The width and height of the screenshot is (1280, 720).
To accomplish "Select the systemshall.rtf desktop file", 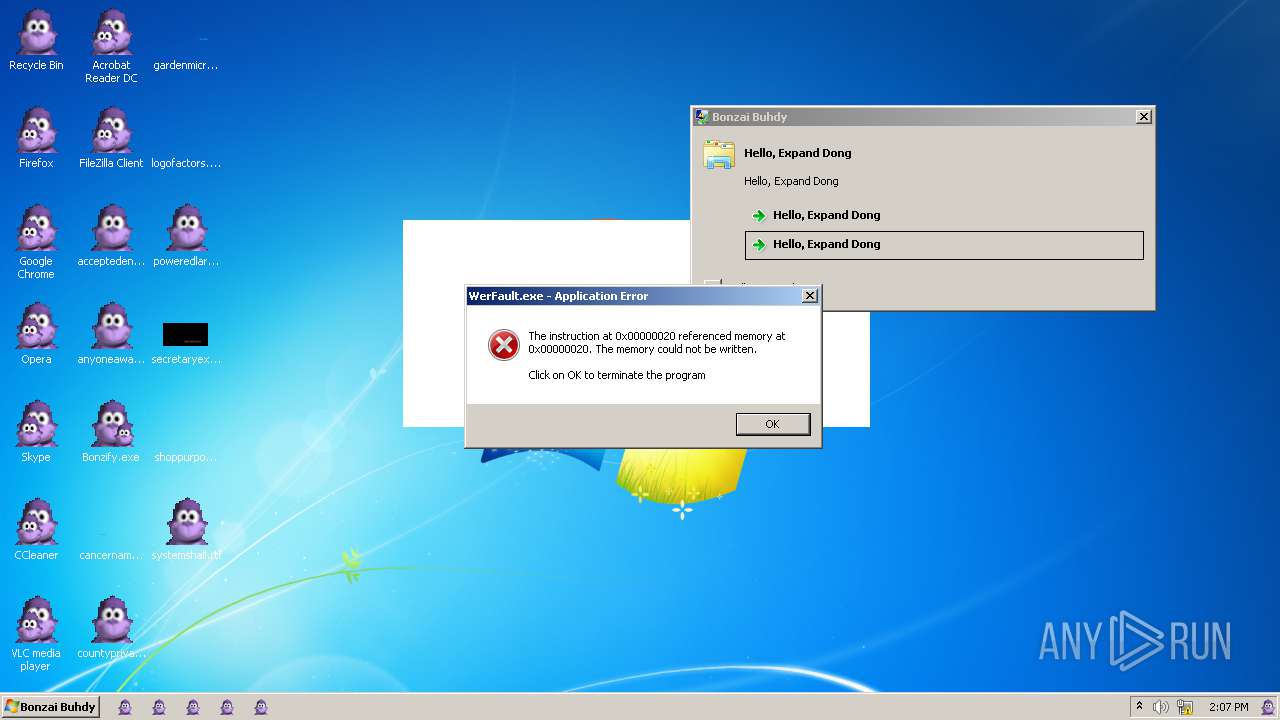I will coord(186,530).
